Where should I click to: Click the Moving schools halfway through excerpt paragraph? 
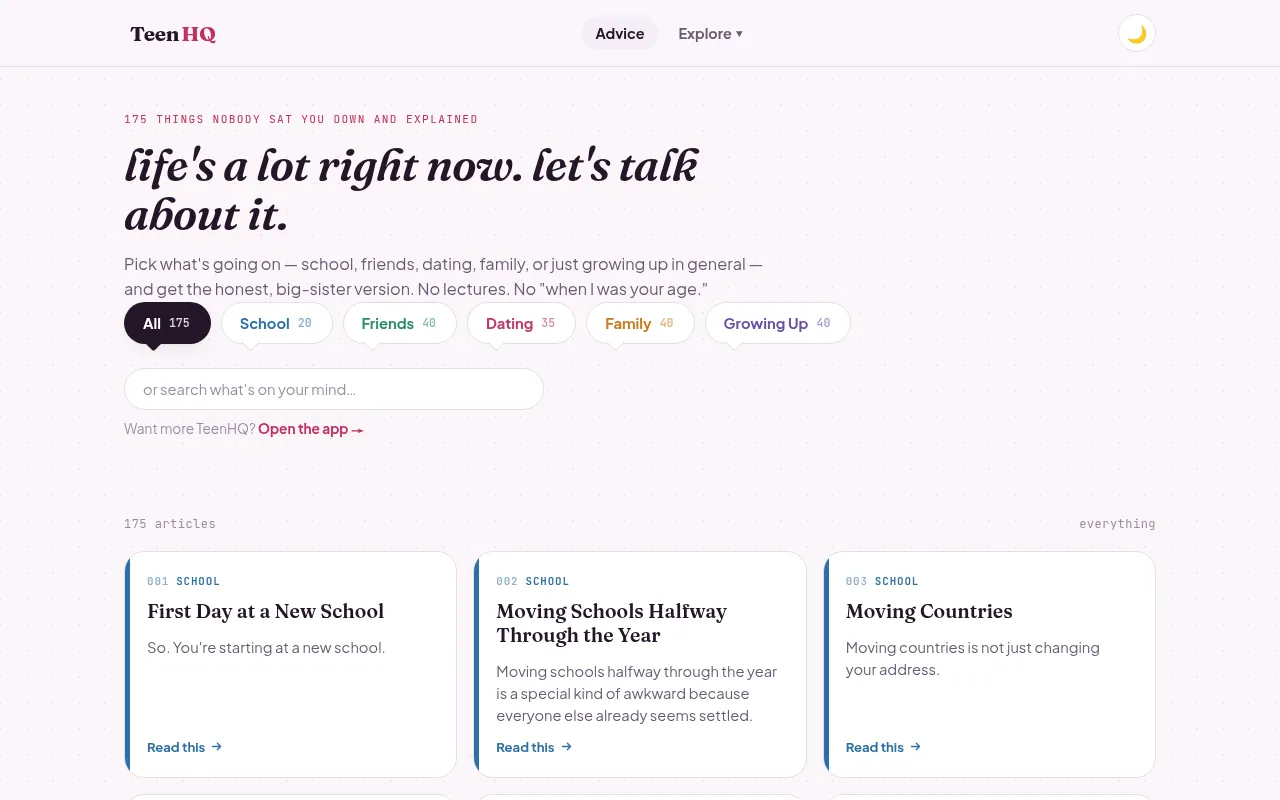tap(637, 694)
